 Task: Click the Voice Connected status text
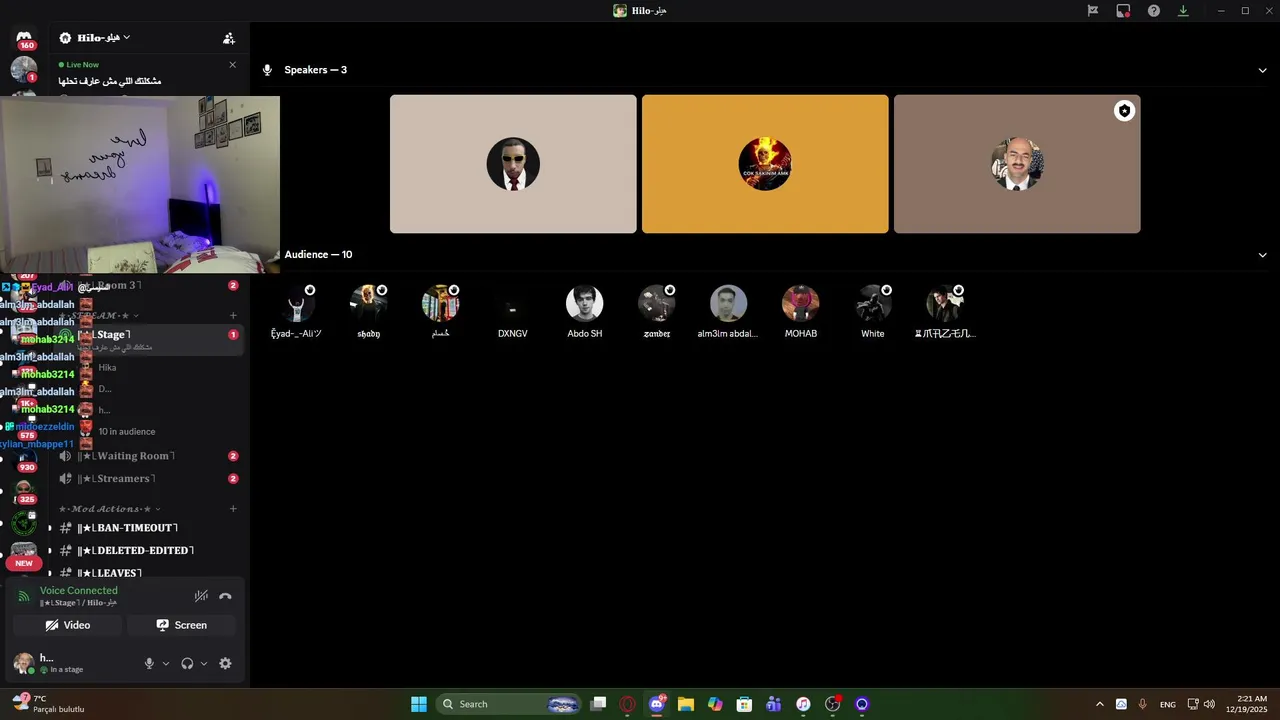click(78, 591)
